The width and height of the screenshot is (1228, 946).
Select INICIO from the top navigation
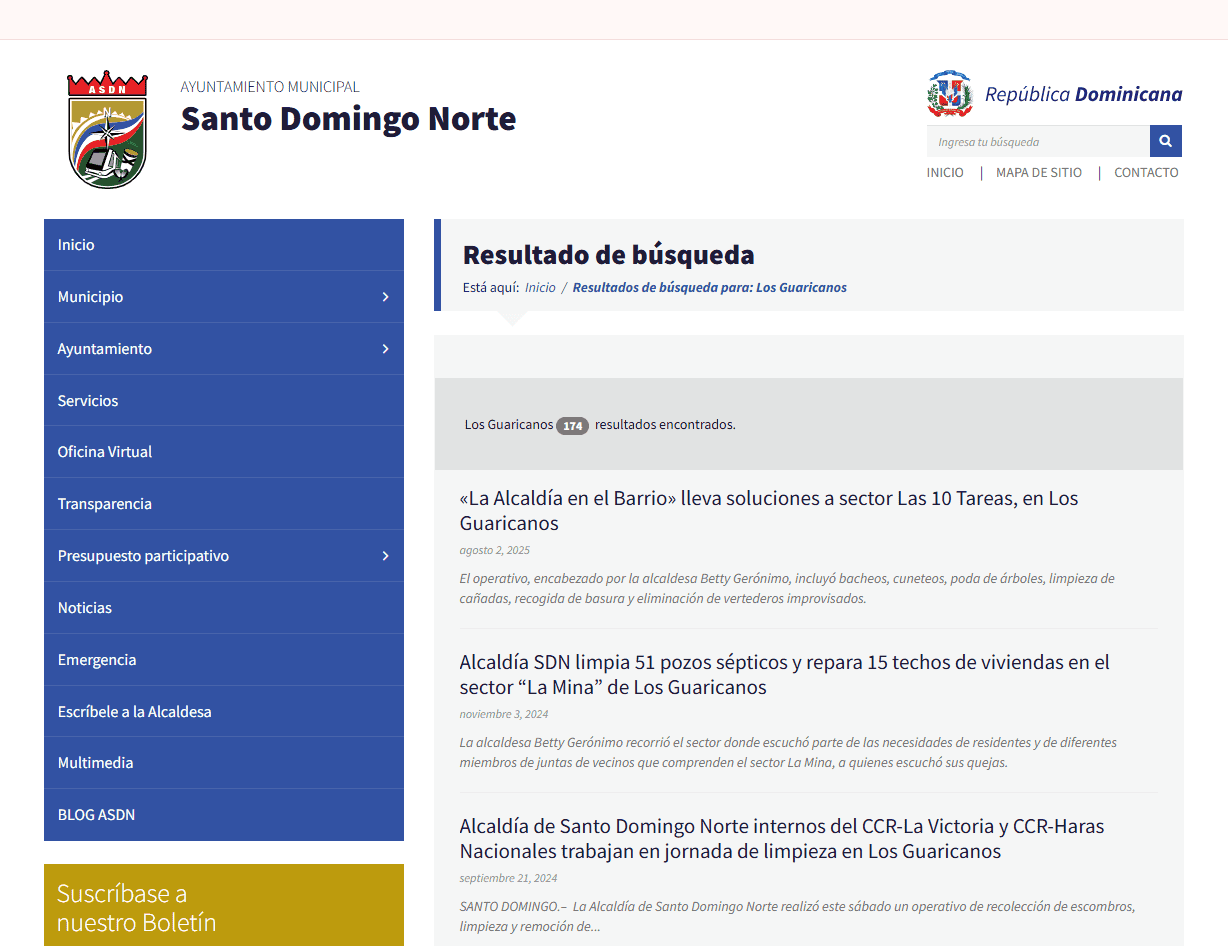(945, 172)
